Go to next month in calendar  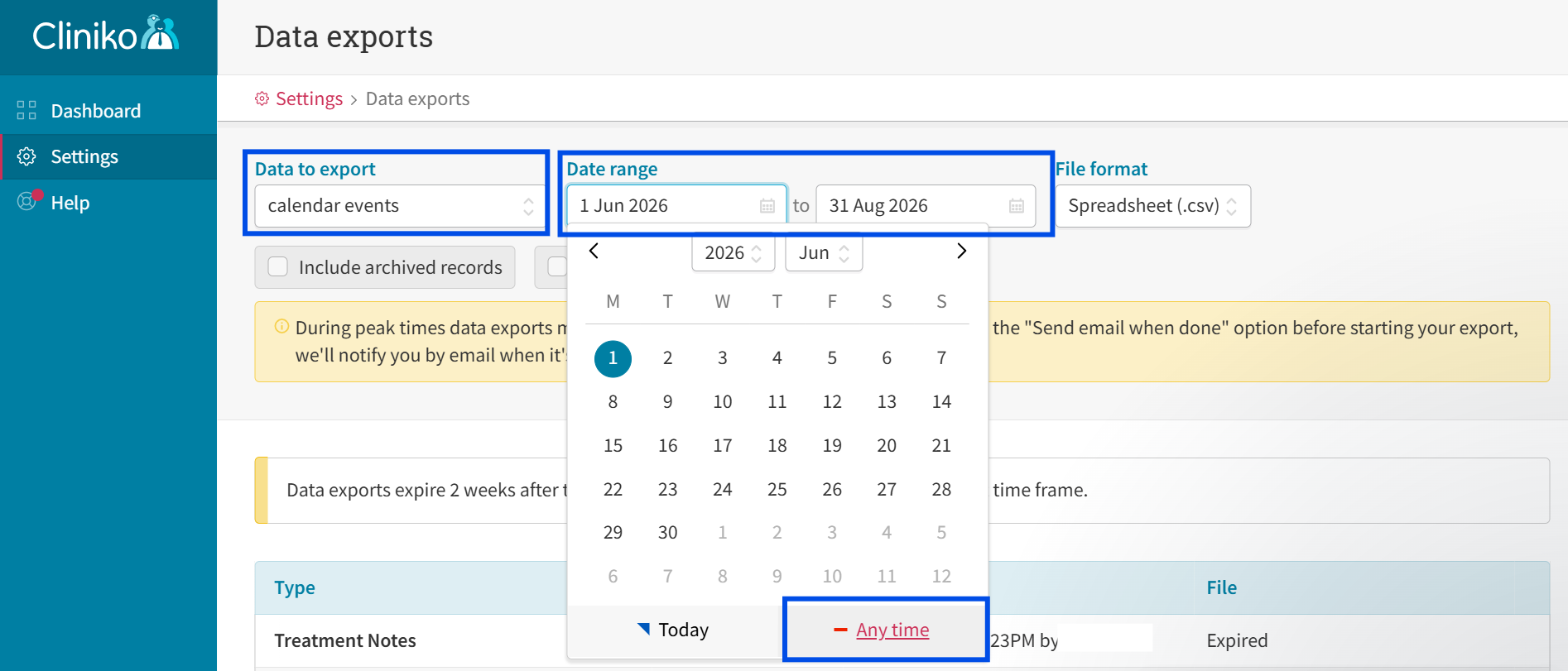coord(961,251)
